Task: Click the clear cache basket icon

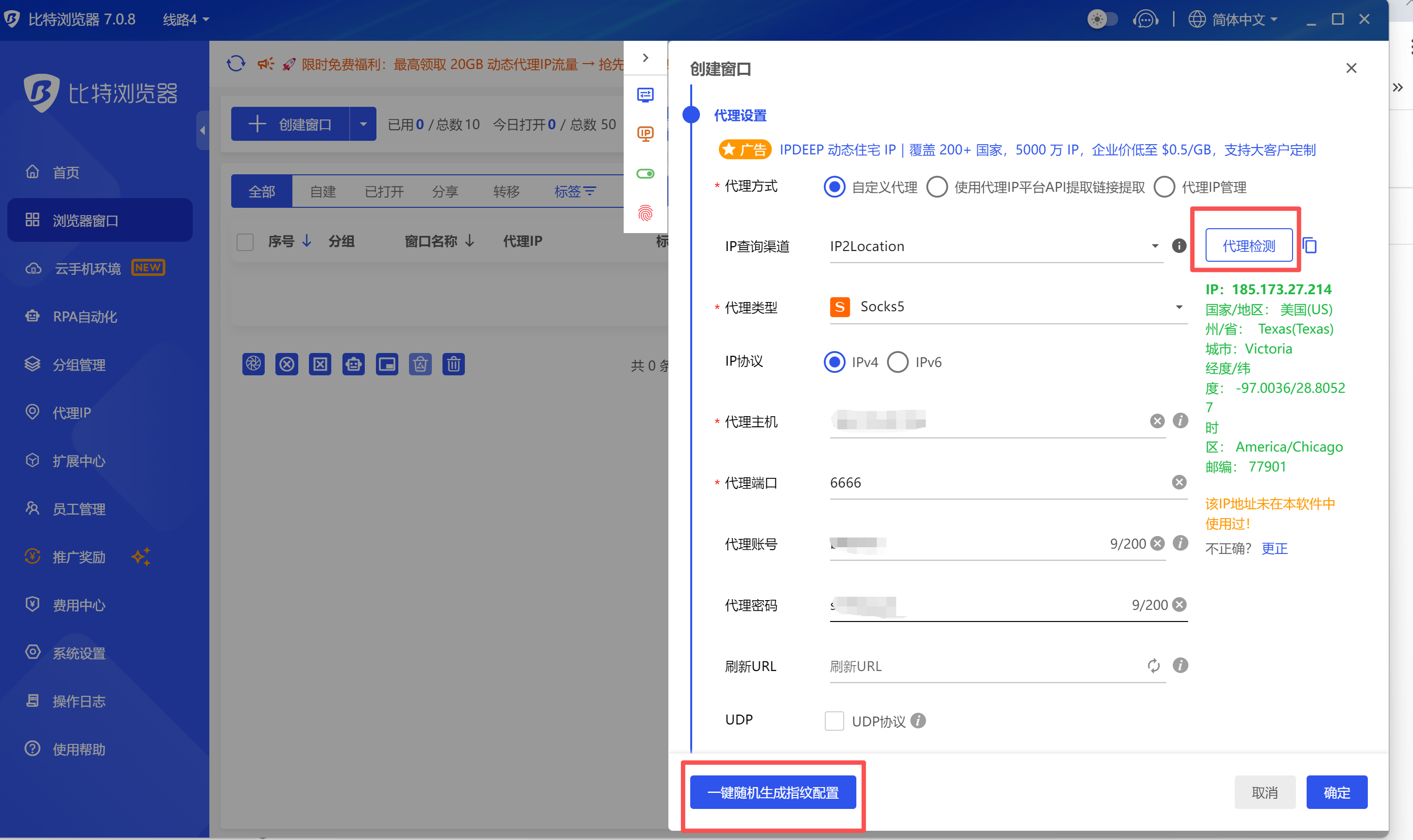Action: click(x=421, y=364)
